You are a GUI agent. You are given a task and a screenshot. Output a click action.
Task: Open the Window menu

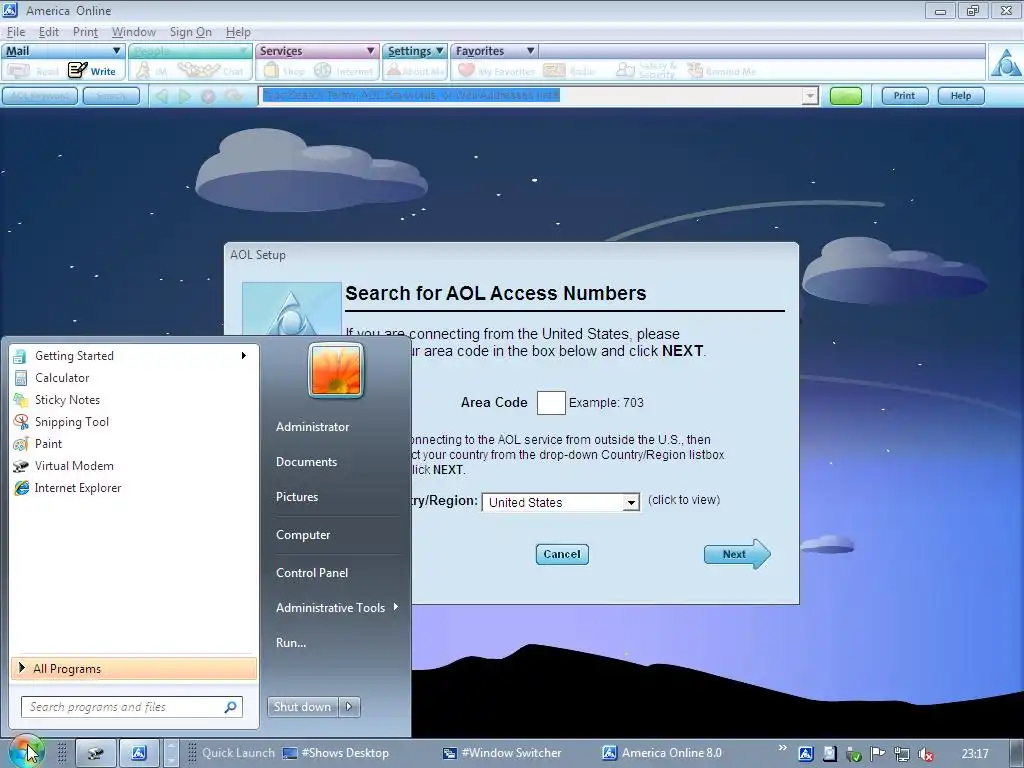click(134, 31)
